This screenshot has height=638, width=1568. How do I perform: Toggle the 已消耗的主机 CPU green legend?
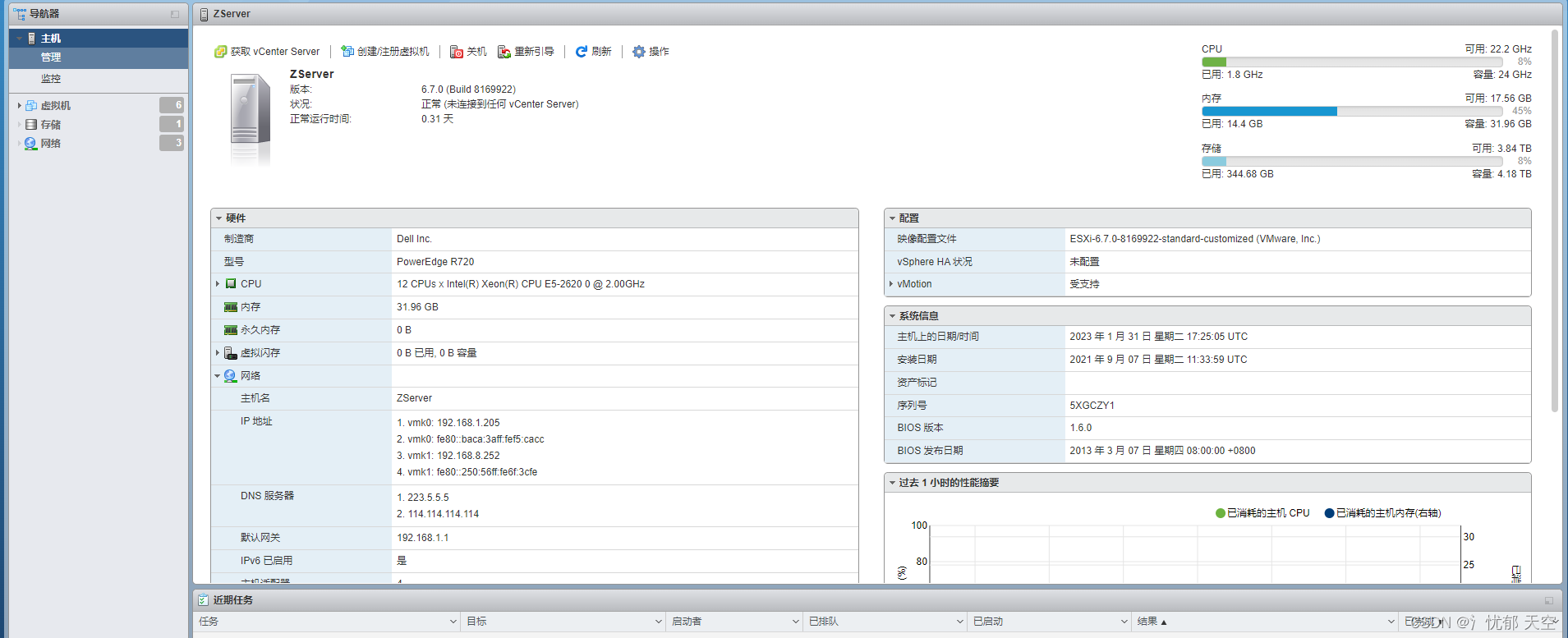[x=1221, y=513]
